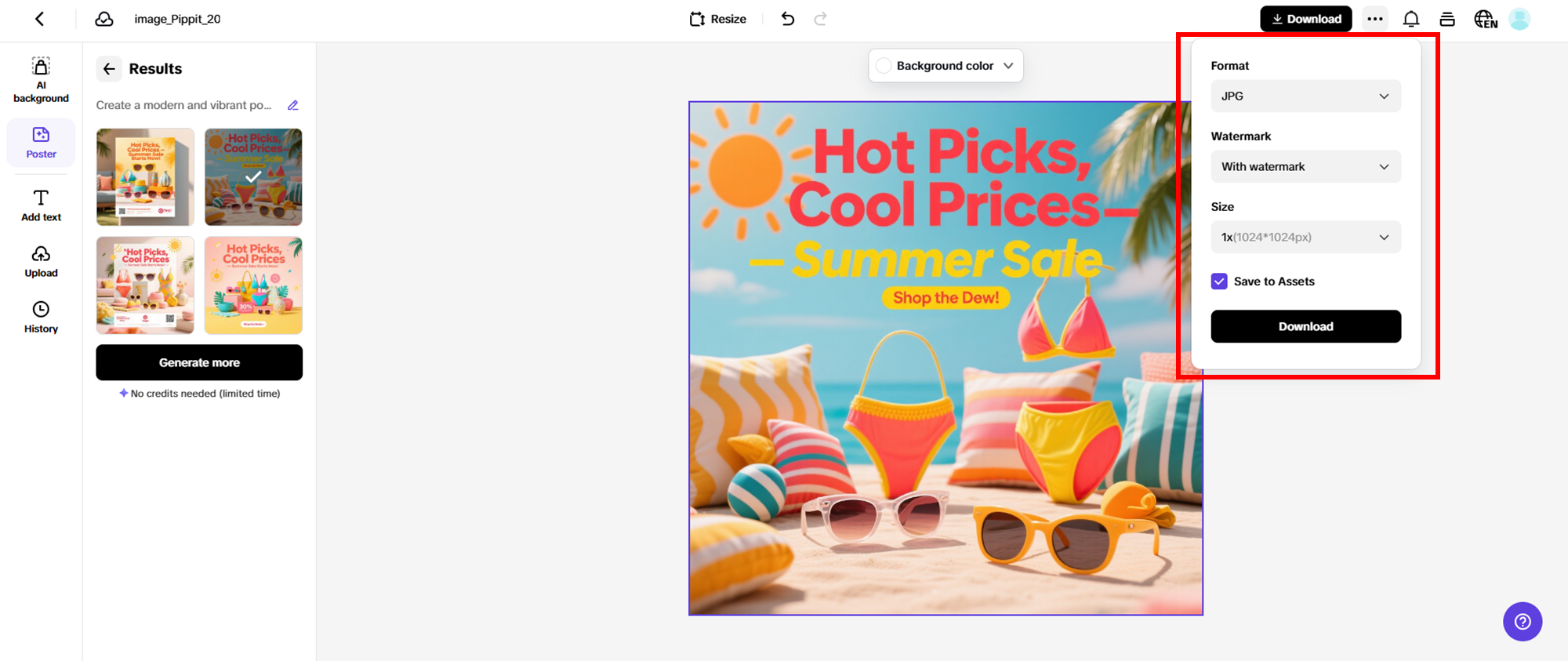Expand the Size 1x dropdown
The width and height of the screenshot is (1568, 661).
click(x=1305, y=238)
